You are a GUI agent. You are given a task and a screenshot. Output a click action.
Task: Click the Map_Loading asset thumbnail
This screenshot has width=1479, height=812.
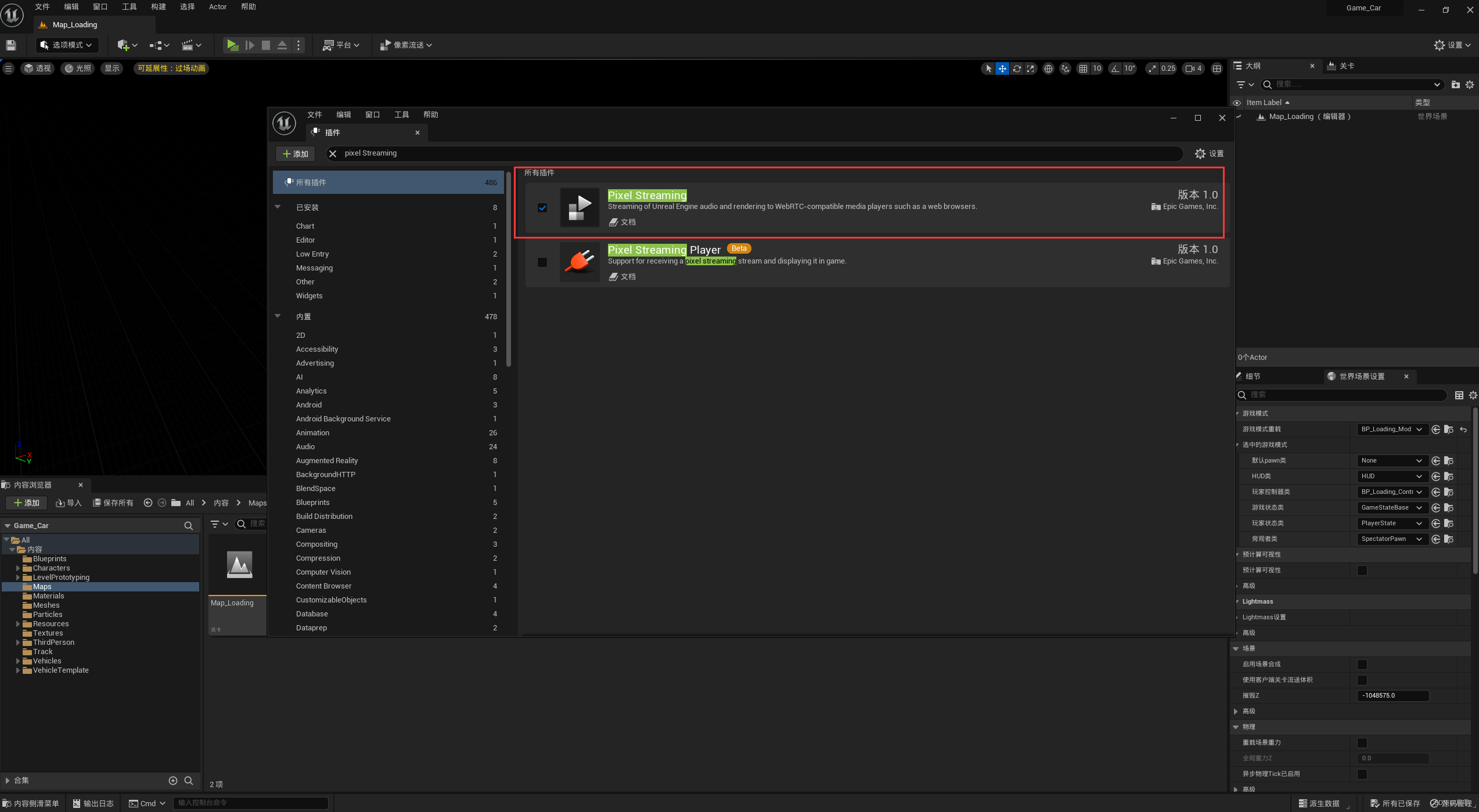239,565
